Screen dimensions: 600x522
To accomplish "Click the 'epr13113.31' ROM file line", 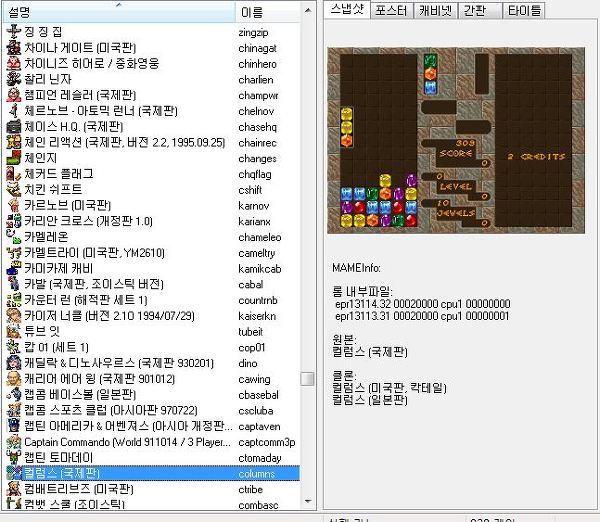I will 422,316.
